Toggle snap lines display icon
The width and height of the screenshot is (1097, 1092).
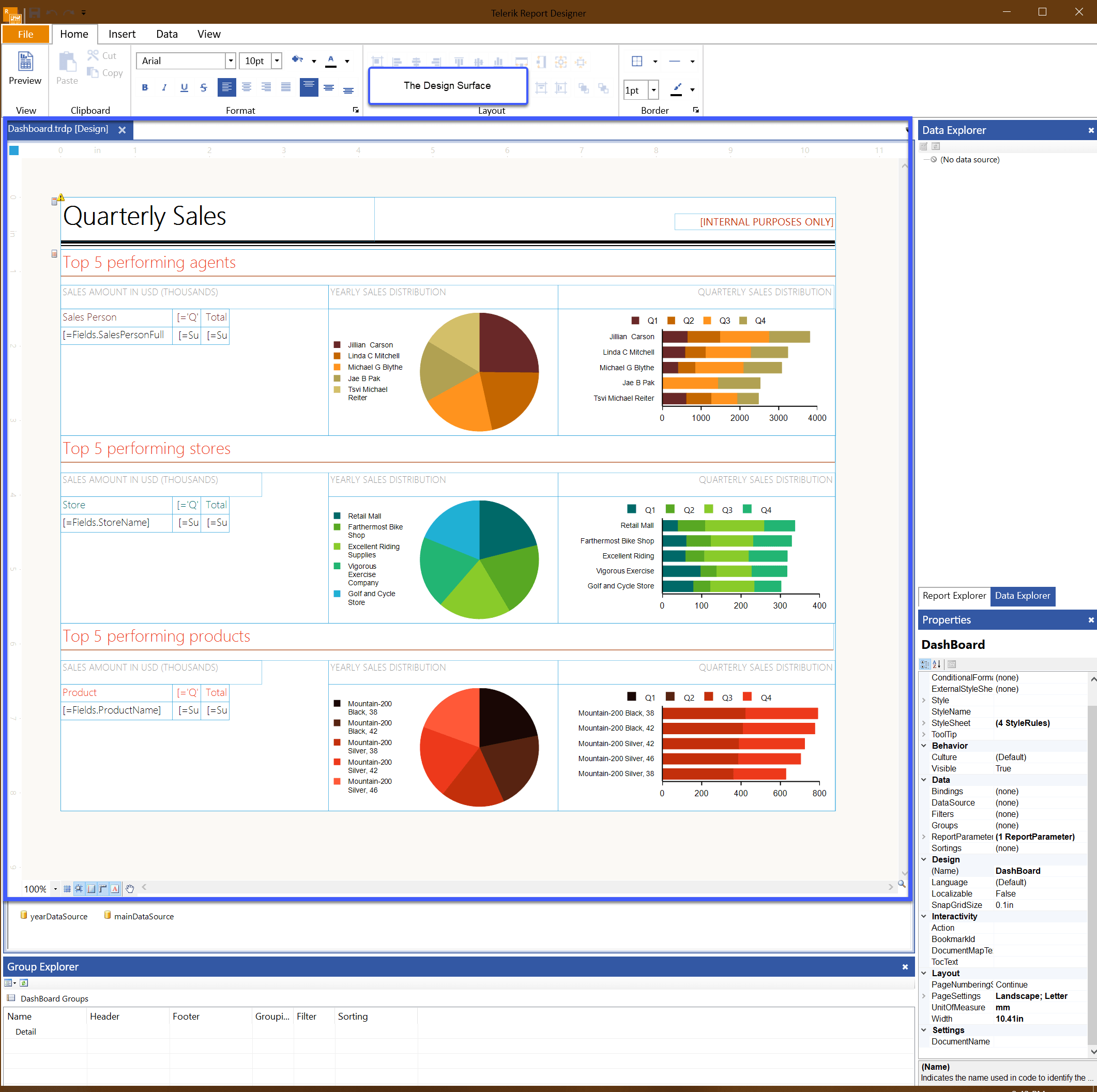click(91, 889)
